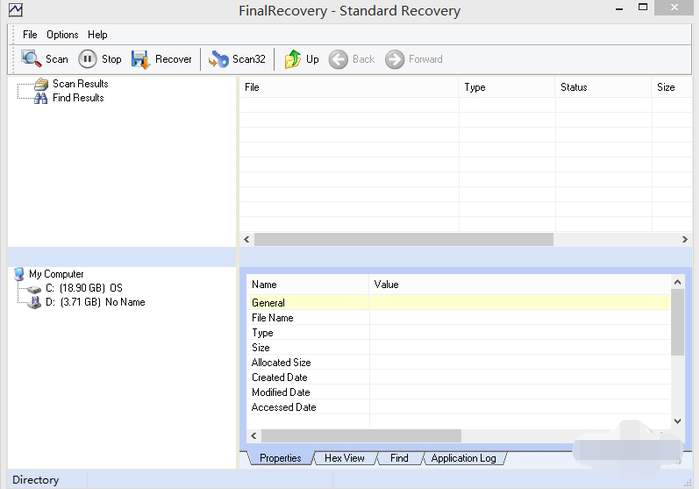
Task: Open the File menu
Action: [30, 35]
